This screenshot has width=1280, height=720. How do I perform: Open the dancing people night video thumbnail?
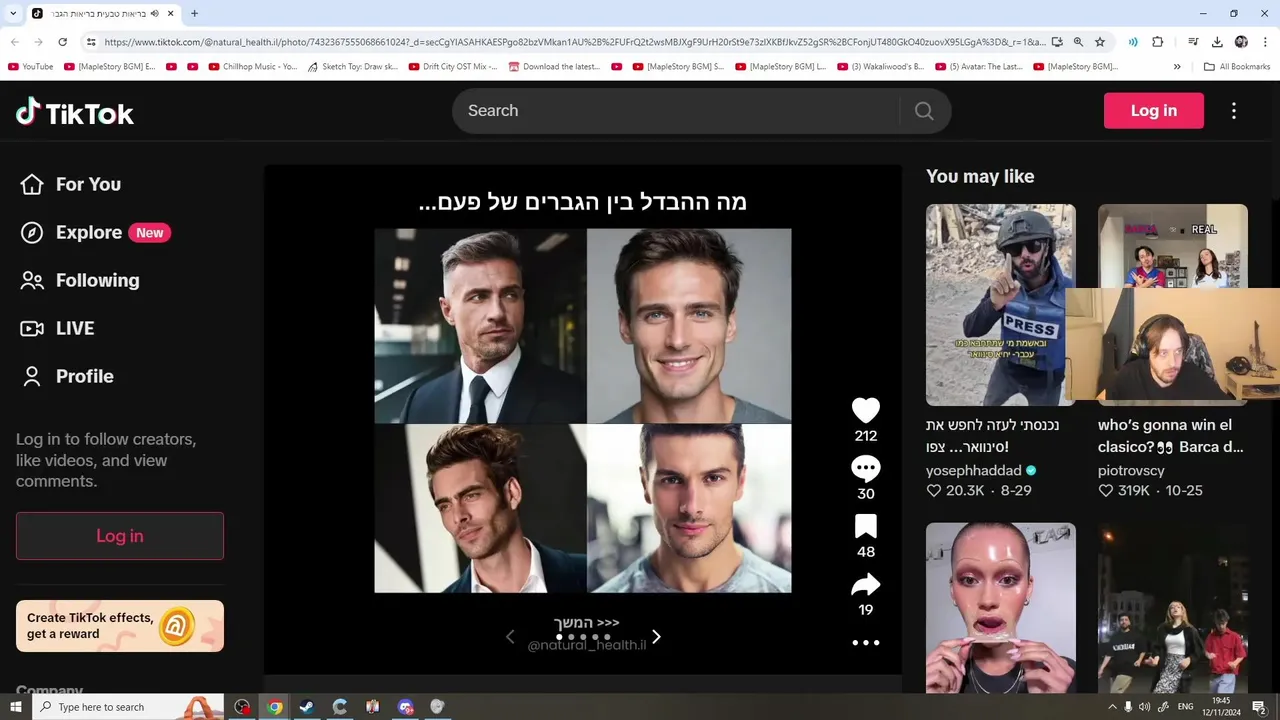pos(1173,607)
